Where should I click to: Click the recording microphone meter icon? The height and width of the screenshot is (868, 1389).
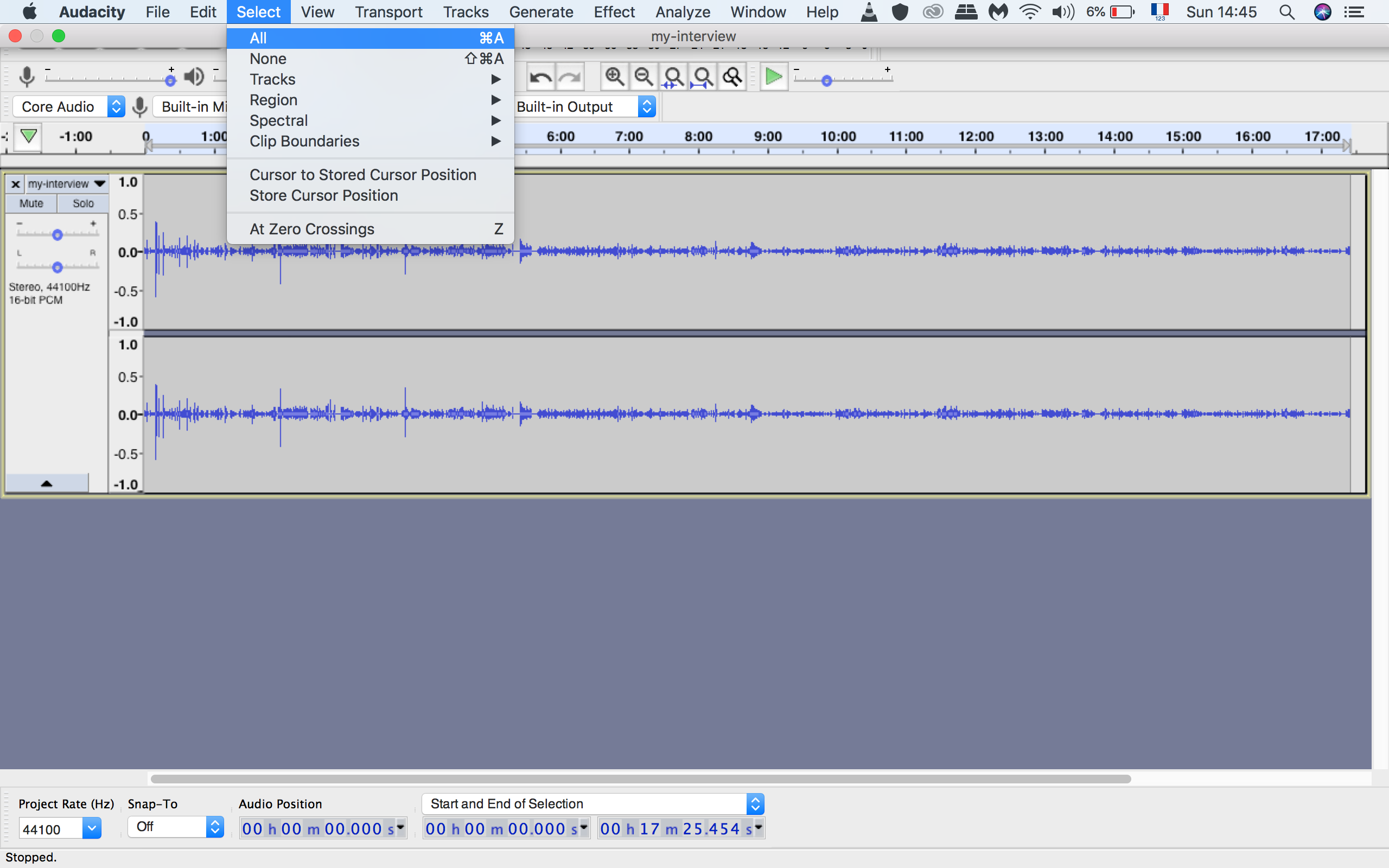(27, 76)
